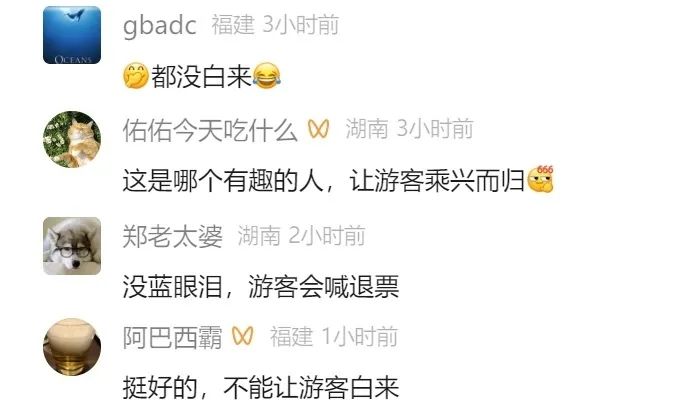The image size is (693, 411).
Task: Open 郑老太婆's husky-with-glasses avatar
Action: tap(72, 246)
